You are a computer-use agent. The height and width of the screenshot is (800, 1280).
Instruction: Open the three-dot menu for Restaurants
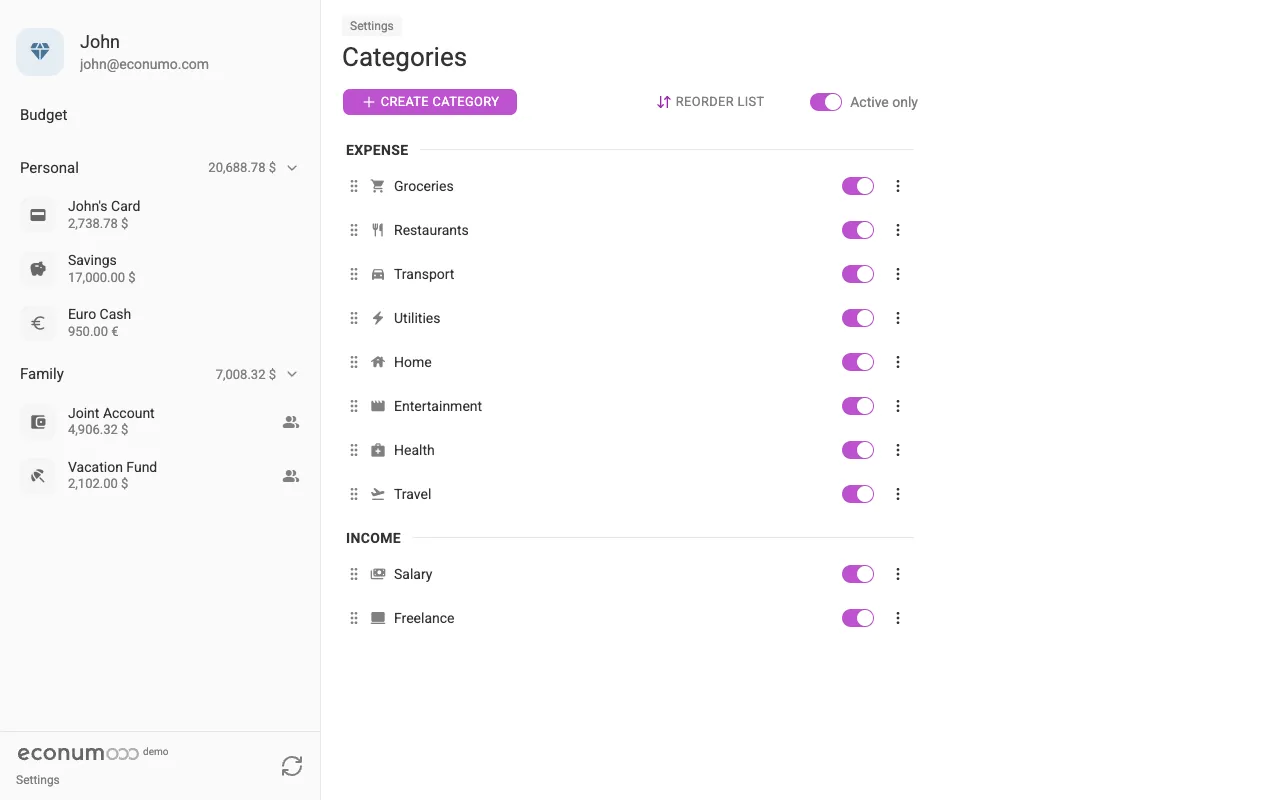(898, 230)
